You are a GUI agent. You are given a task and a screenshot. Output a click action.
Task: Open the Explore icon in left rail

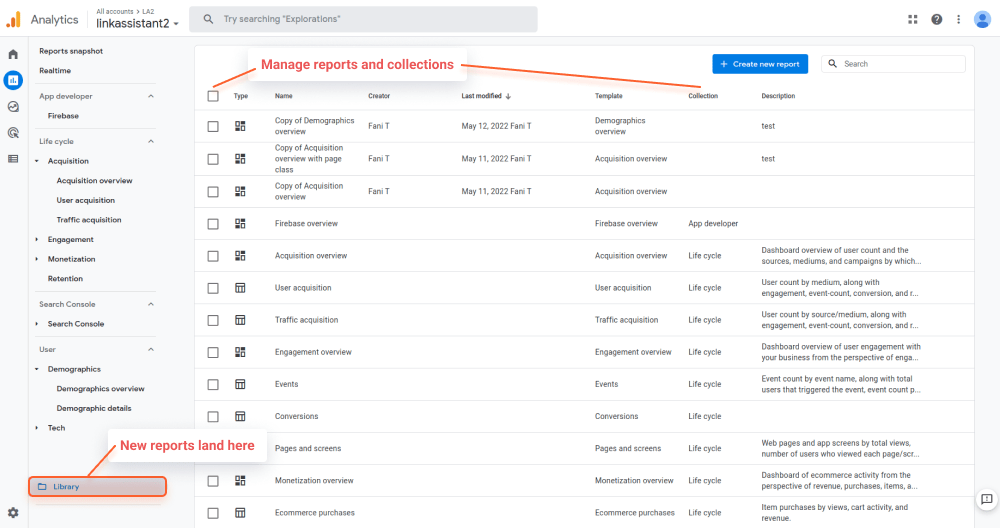pyautogui.click(x=13, y=106)
